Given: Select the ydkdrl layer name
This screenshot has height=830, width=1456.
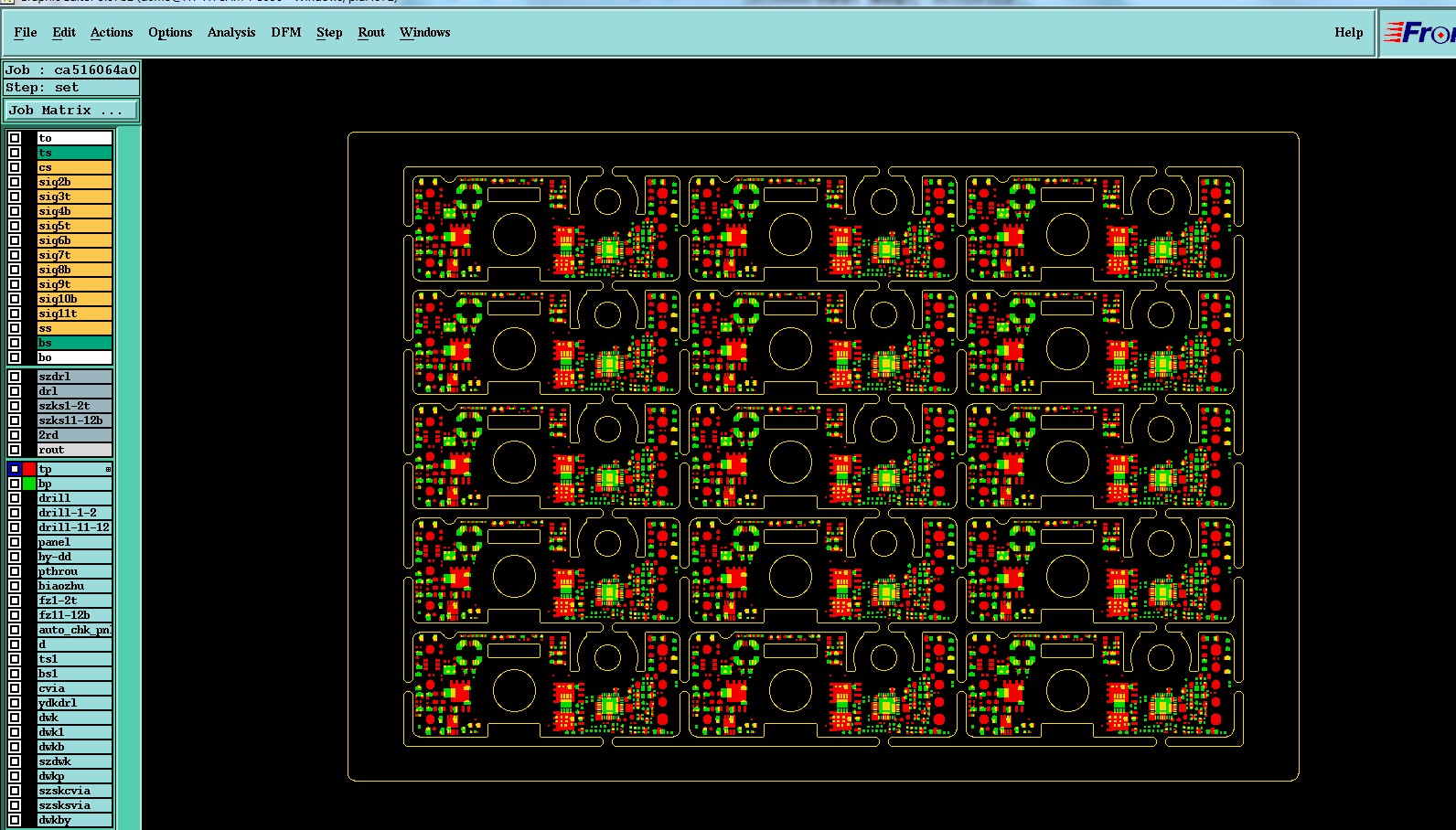Looking at the screenshot, I should pyautogui.click(x=74, y=703).
